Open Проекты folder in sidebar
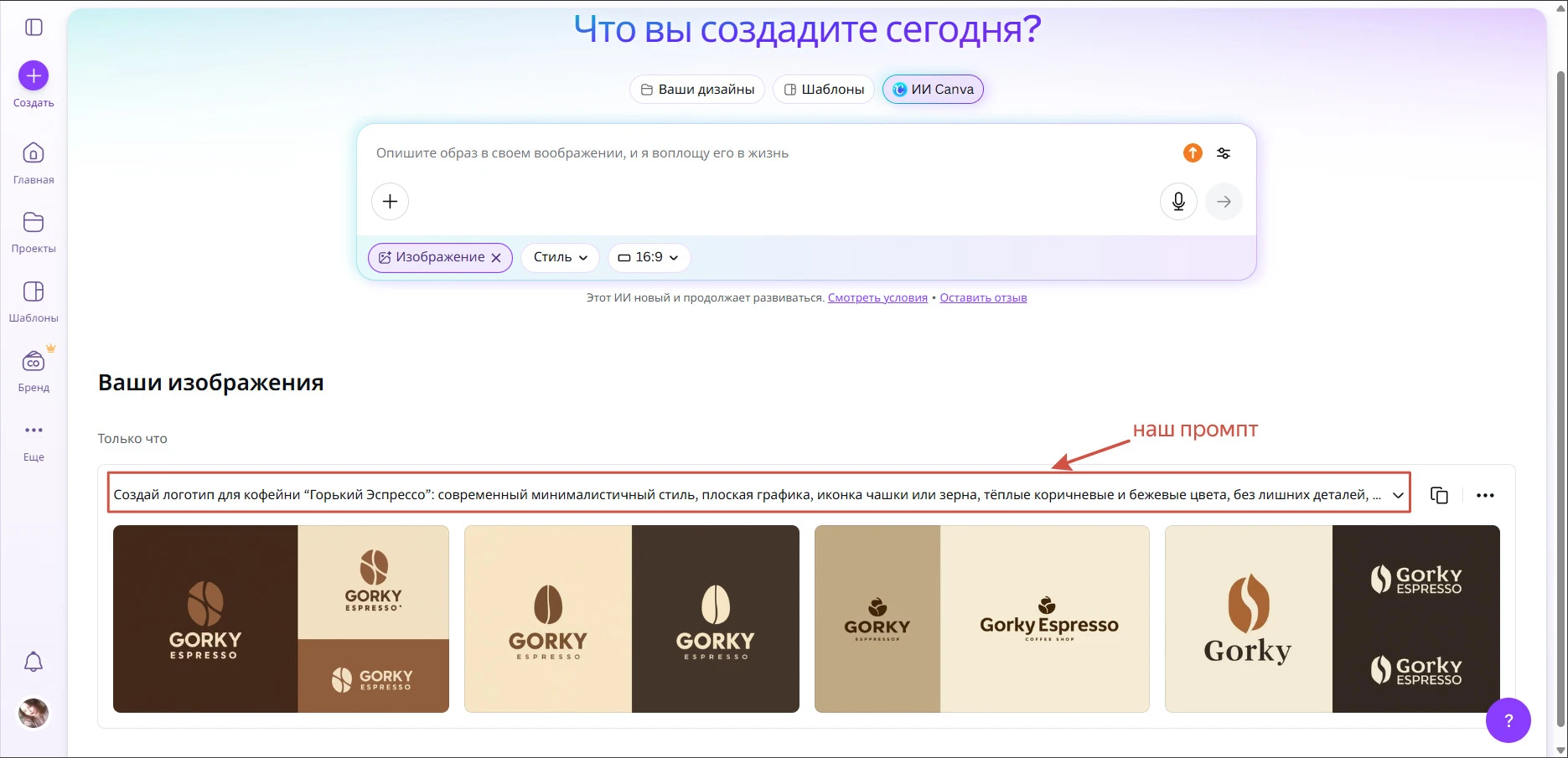 point(34,232)
